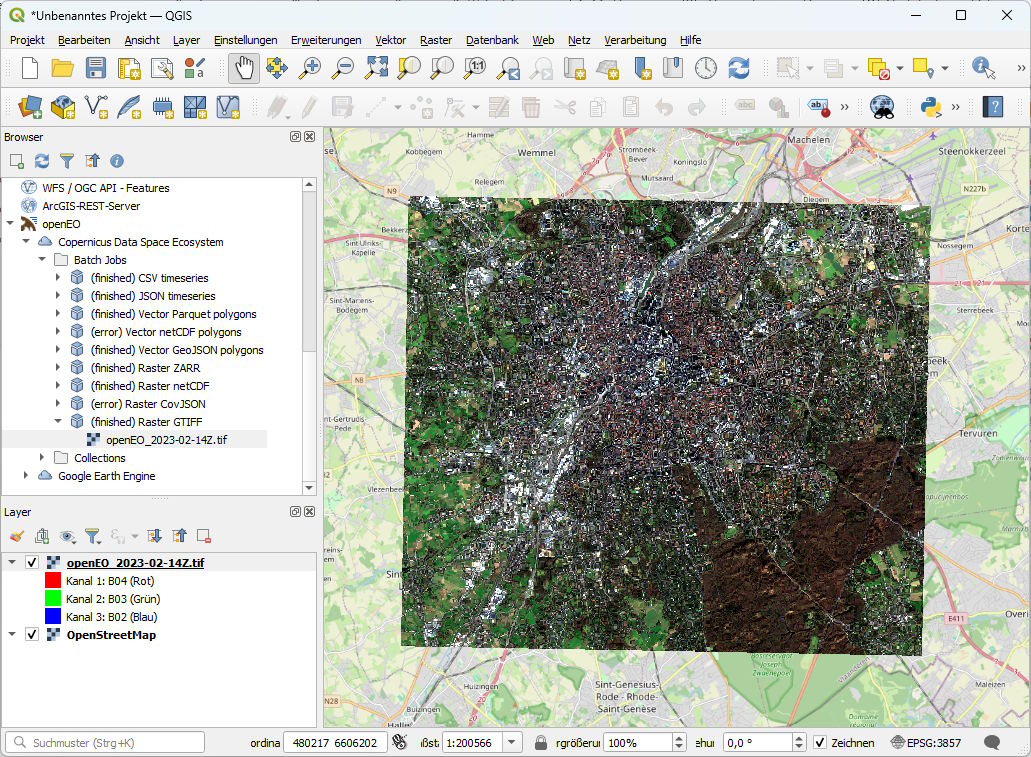This screenshot has height=757, width=1031.
Task: Open the Vektor menu
Action: tap(390, 40)
